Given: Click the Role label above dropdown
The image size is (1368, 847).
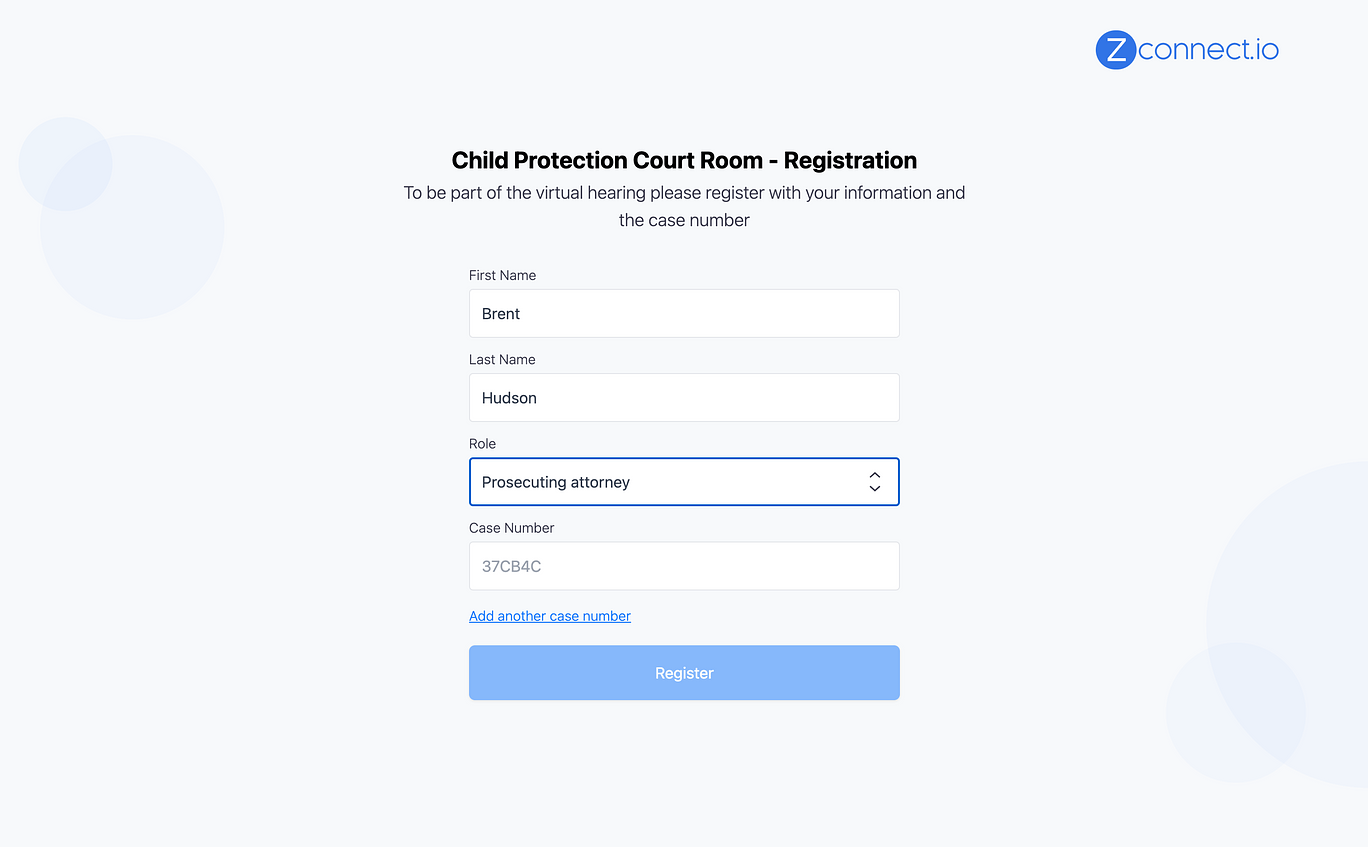Looking at the screenshot, I should 482,443.
